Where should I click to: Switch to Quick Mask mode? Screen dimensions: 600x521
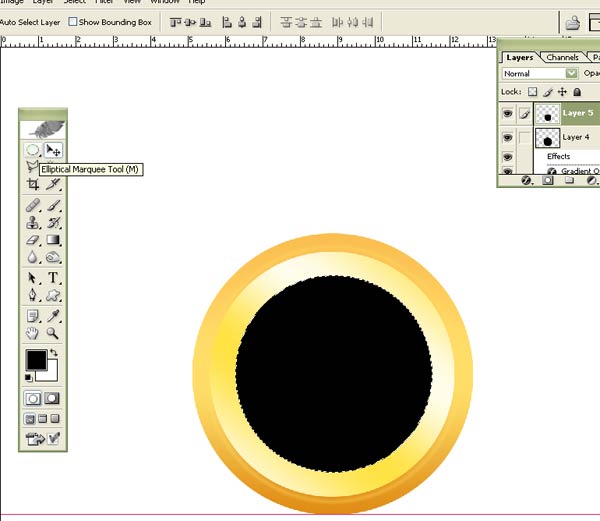coord(52,399)
